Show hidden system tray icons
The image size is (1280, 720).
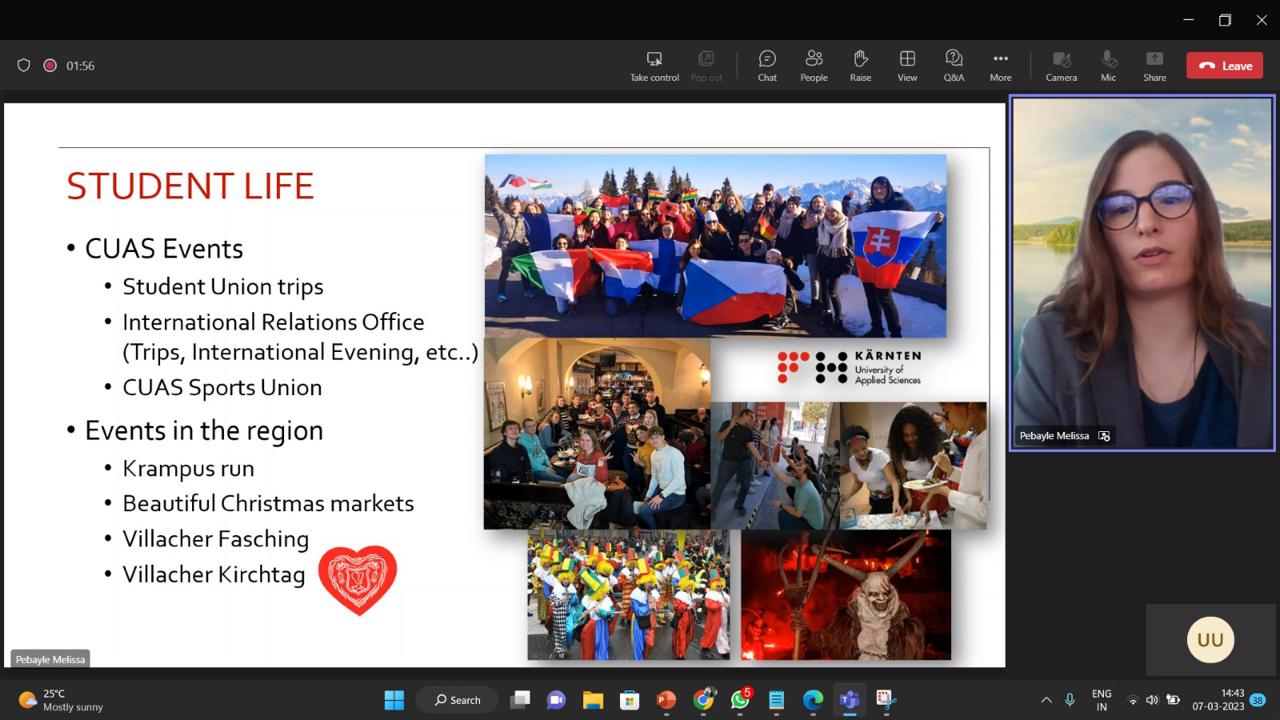pos(1046,700)
